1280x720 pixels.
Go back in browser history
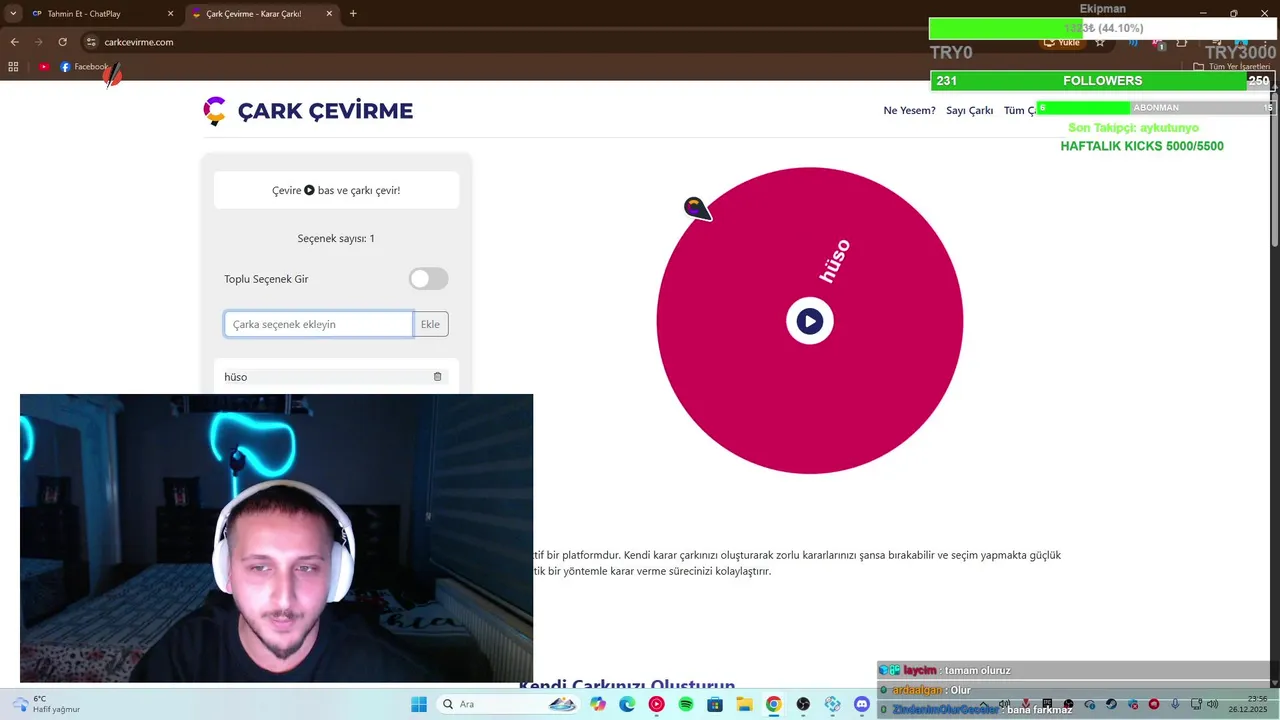click(x=14, y=42)
